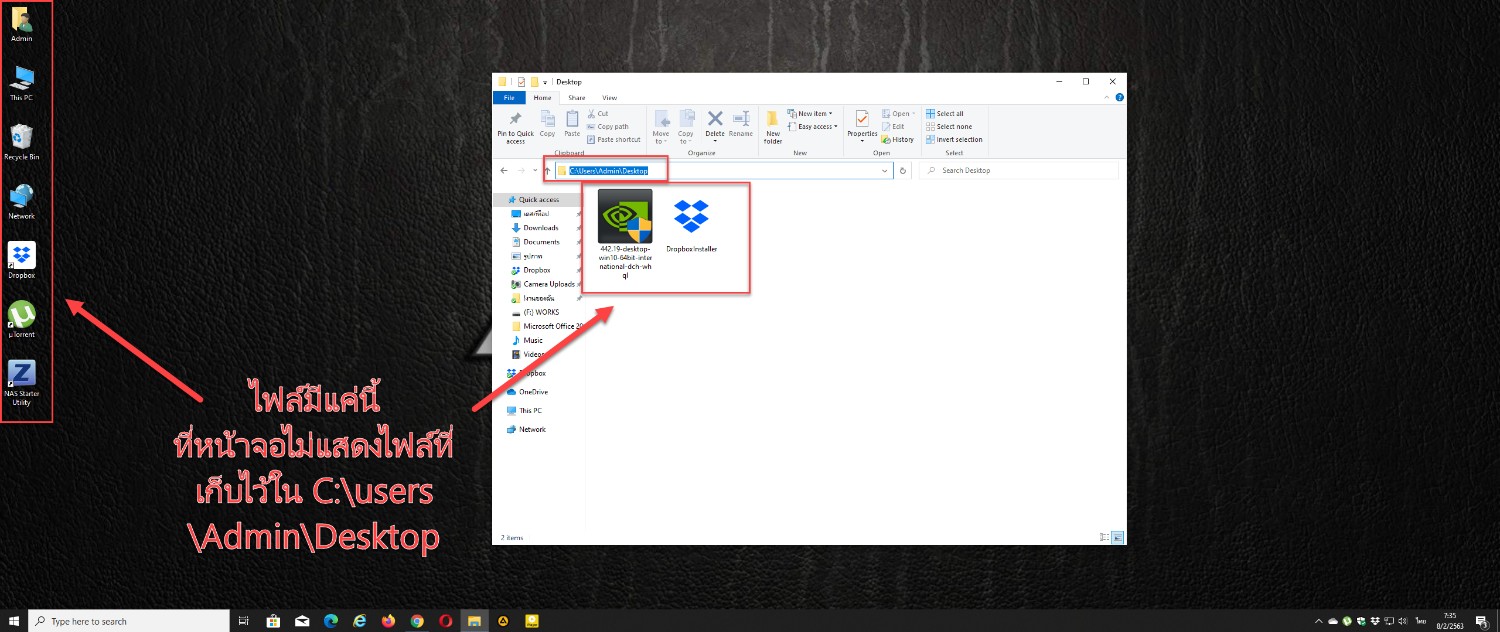Click the Paste ribbon icon
Viewport: 1500px width, 632px height.
[x=572, y=124]
